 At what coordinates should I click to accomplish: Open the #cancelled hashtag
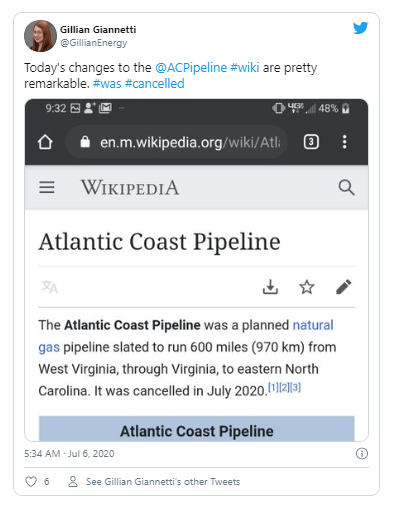[154, 83]
